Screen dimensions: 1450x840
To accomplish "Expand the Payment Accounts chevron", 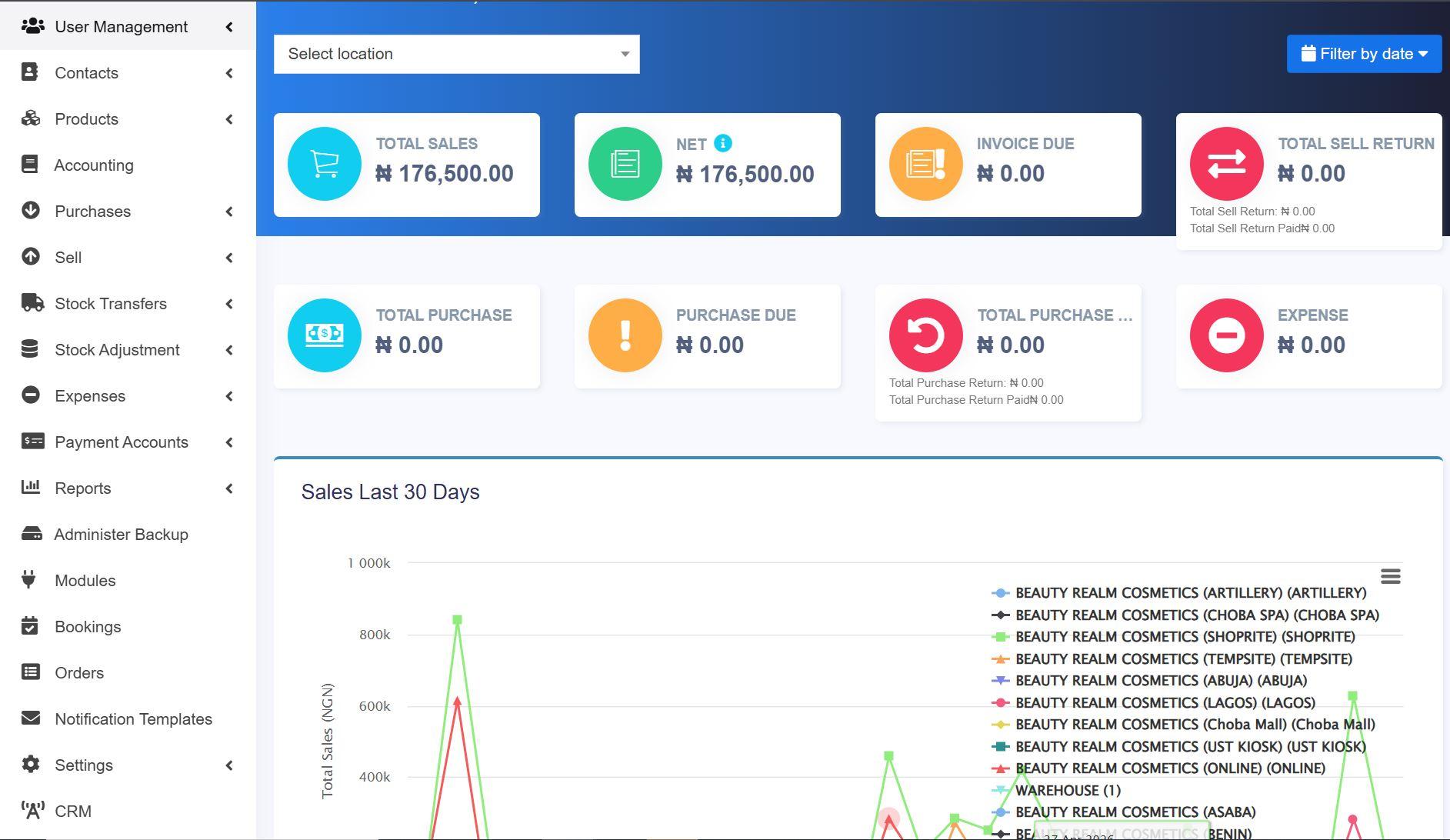I will (229, 442).
